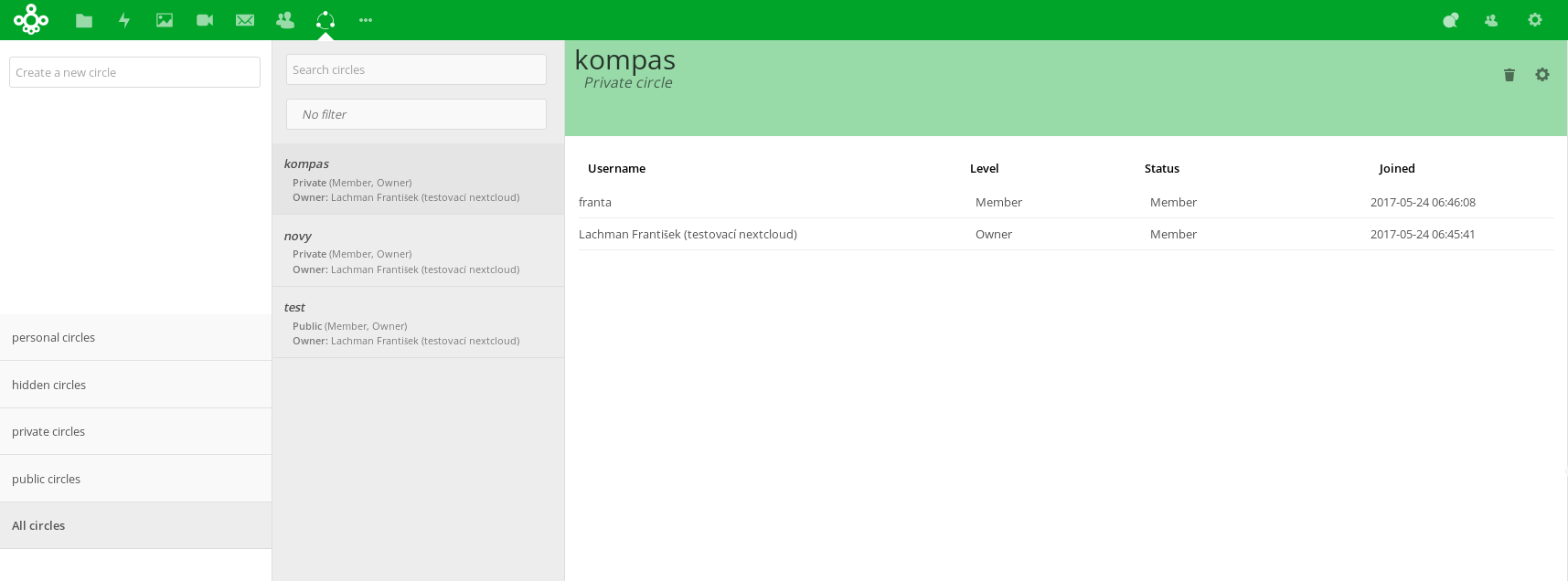Click Lachman František's Member status cell

pos(1173,234)
